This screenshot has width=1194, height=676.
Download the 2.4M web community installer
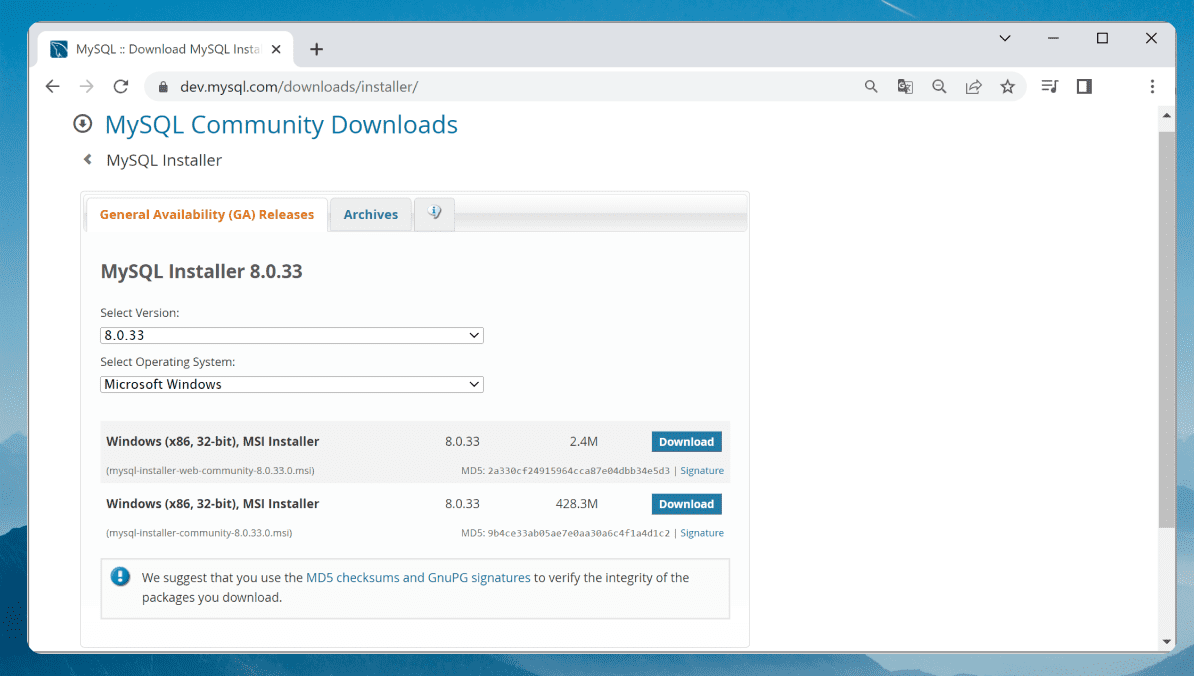click(x=686, y=441)
